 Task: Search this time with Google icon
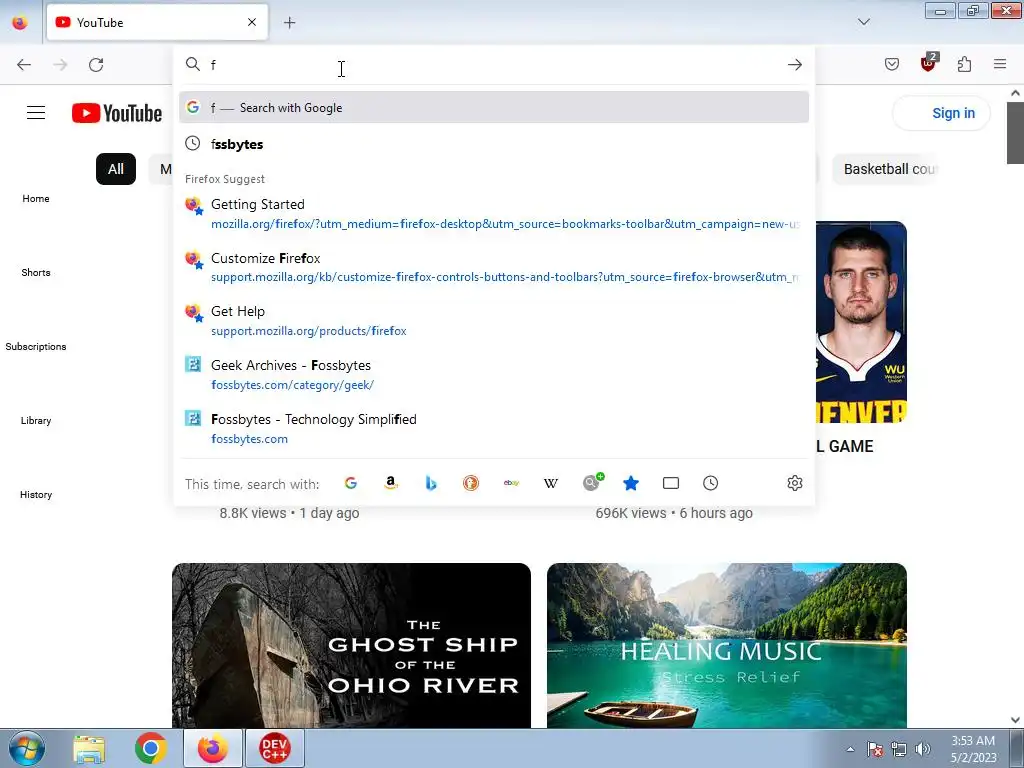(x=351, y=483)
